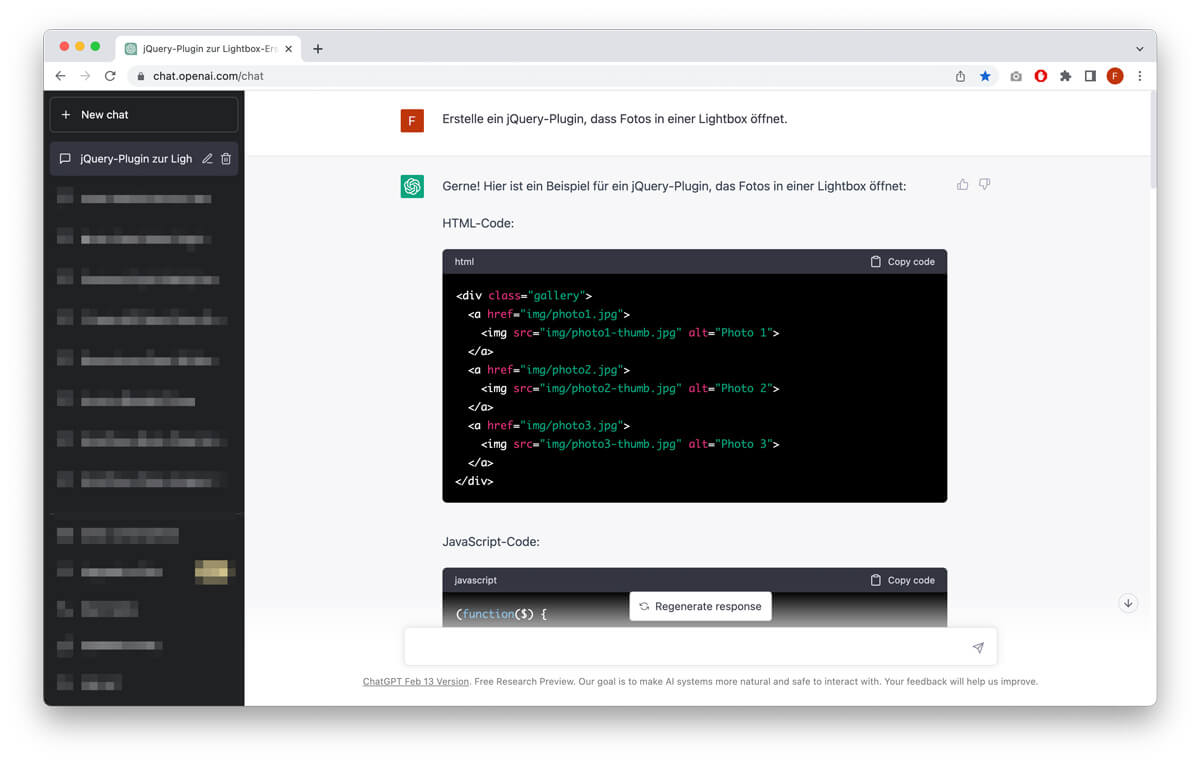
Task: Open the browser three-dot menu
Action: pyautogui.click(x=1140, y=76)
